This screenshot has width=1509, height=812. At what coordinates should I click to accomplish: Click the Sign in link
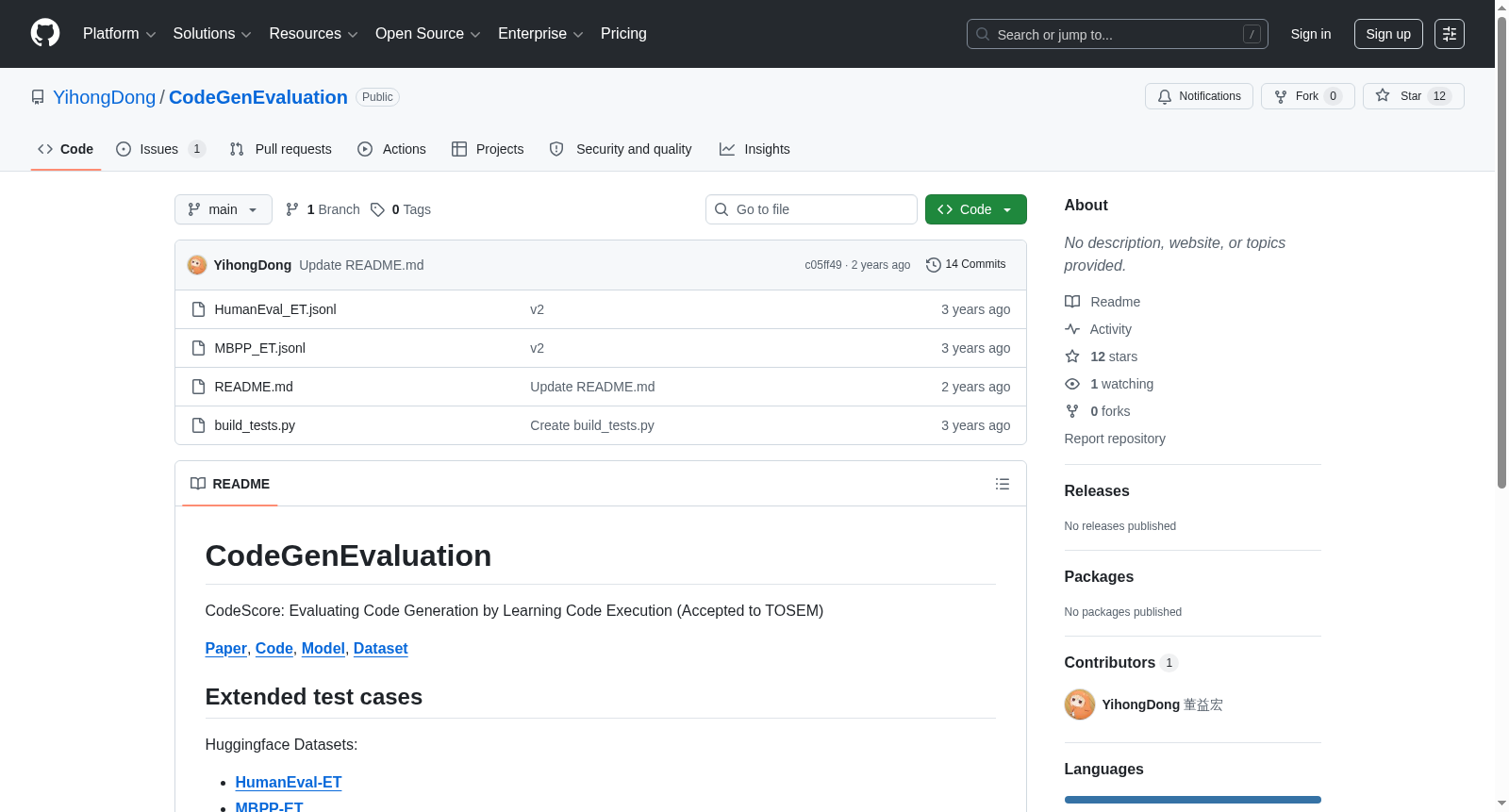click(1311, 34)
